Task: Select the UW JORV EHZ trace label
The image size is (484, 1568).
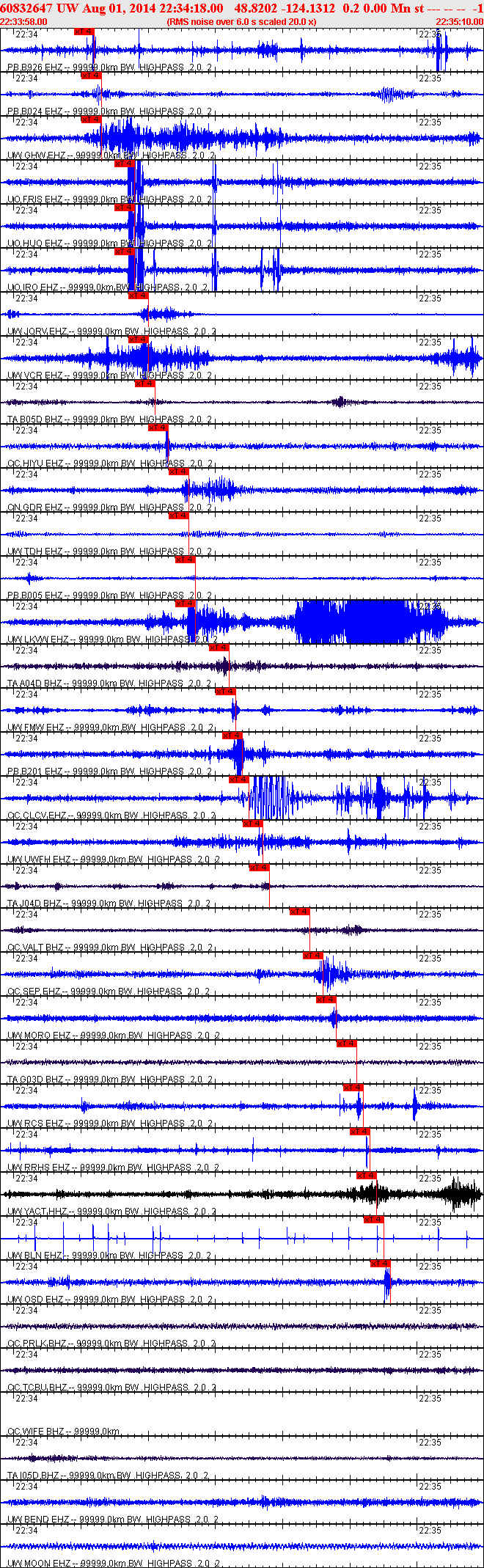Action: pyautogui.click(x=111, y=331)
